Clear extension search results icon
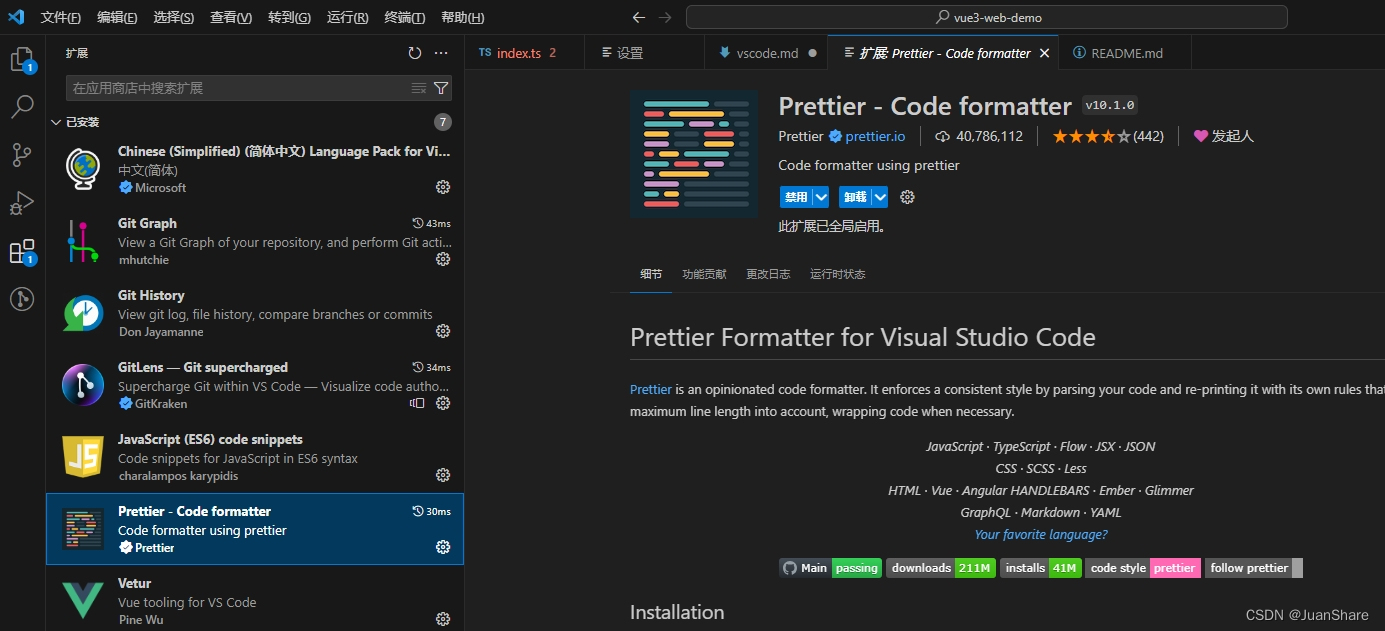Viewport: 1385px width, 631px height. point(419,88)
